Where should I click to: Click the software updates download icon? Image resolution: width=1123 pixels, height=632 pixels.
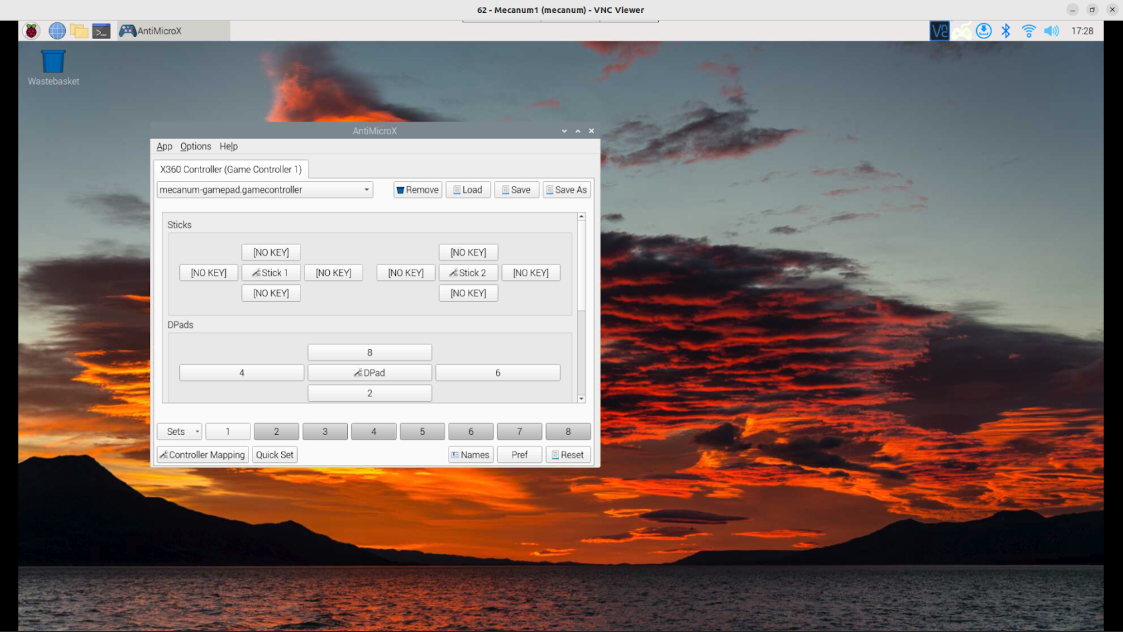click(984, 31)
